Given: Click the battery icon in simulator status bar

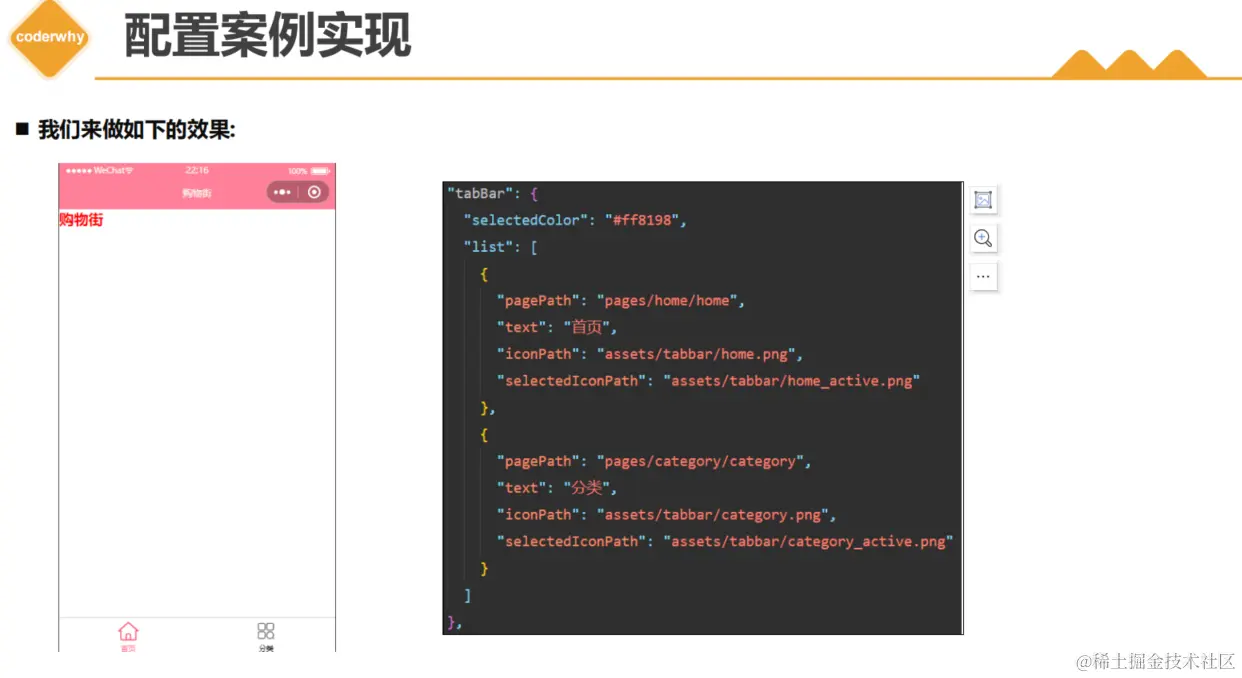Looking at the screenshot, I should click(x=320, y=171).
